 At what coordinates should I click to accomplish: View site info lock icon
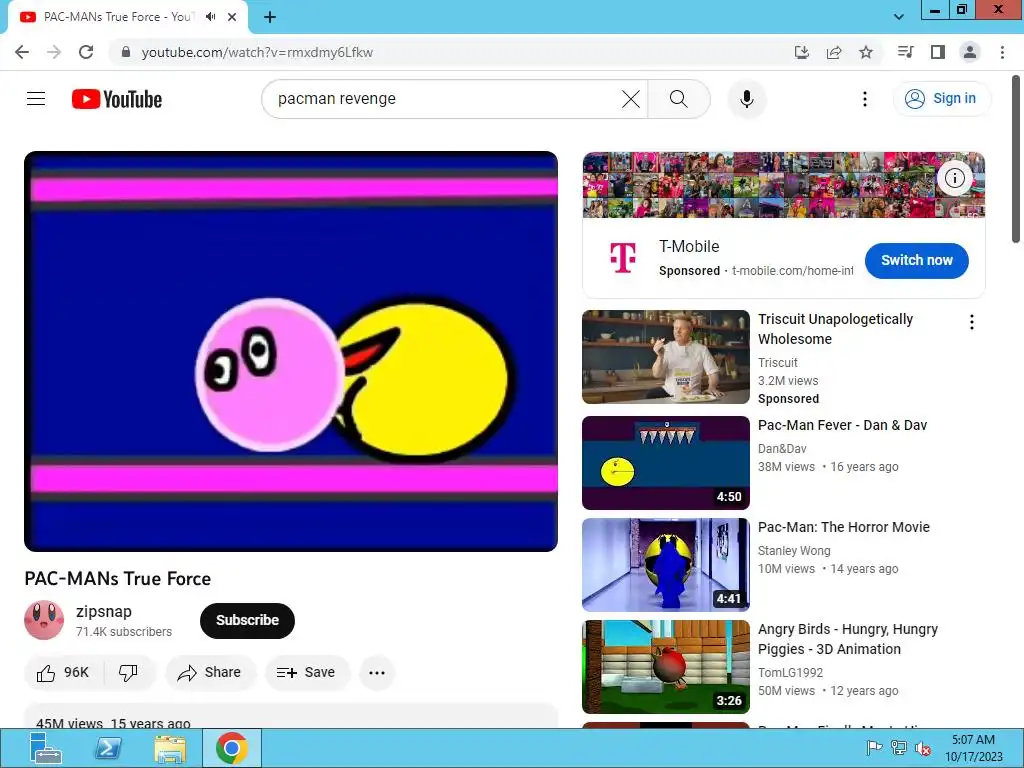pyautogui.click(x=126, y=52)
